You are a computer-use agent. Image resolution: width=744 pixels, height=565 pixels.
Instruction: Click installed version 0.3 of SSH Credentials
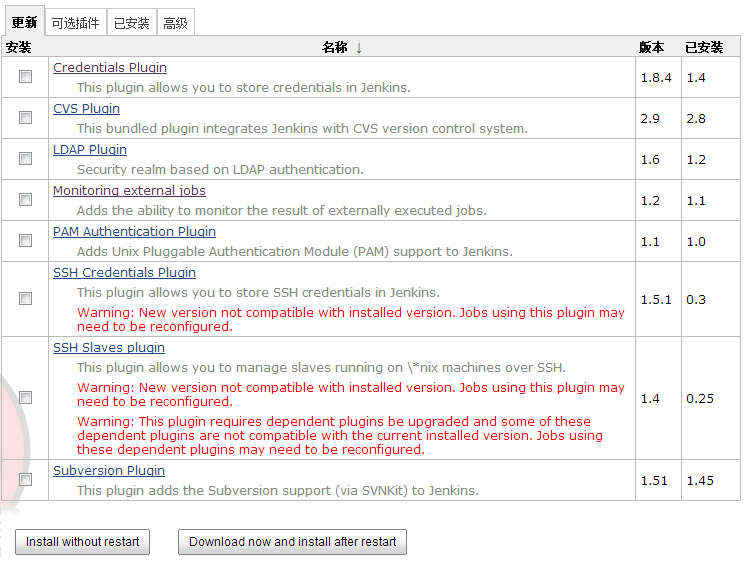(696, 300)
